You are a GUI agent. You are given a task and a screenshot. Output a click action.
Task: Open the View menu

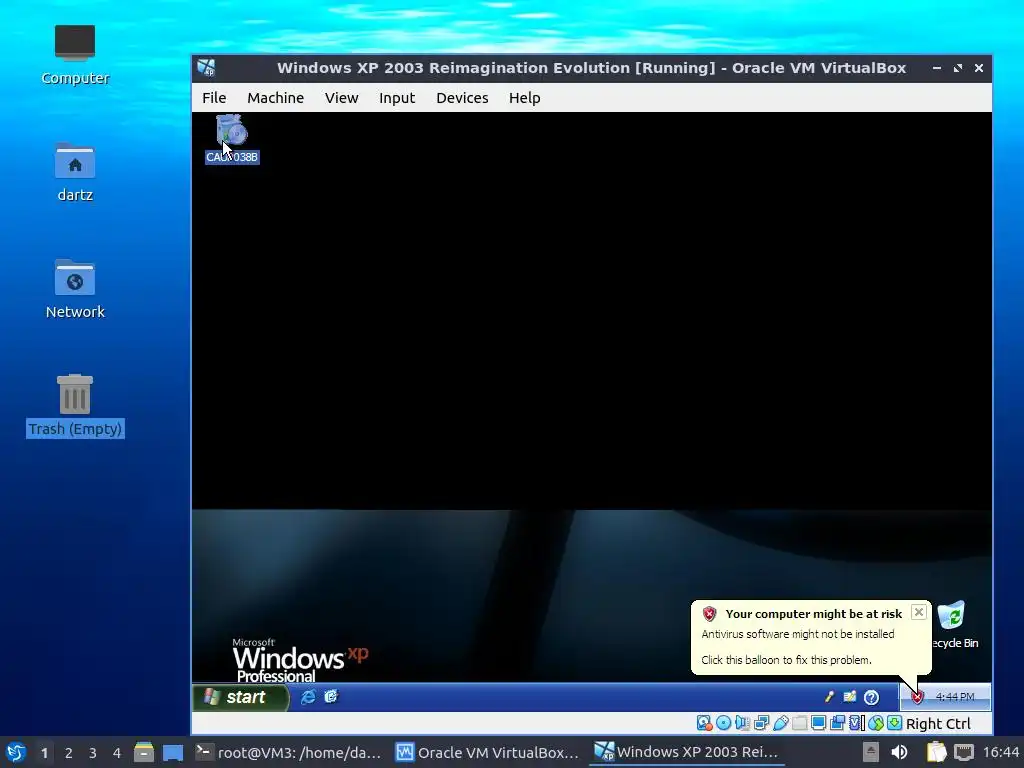341,98
